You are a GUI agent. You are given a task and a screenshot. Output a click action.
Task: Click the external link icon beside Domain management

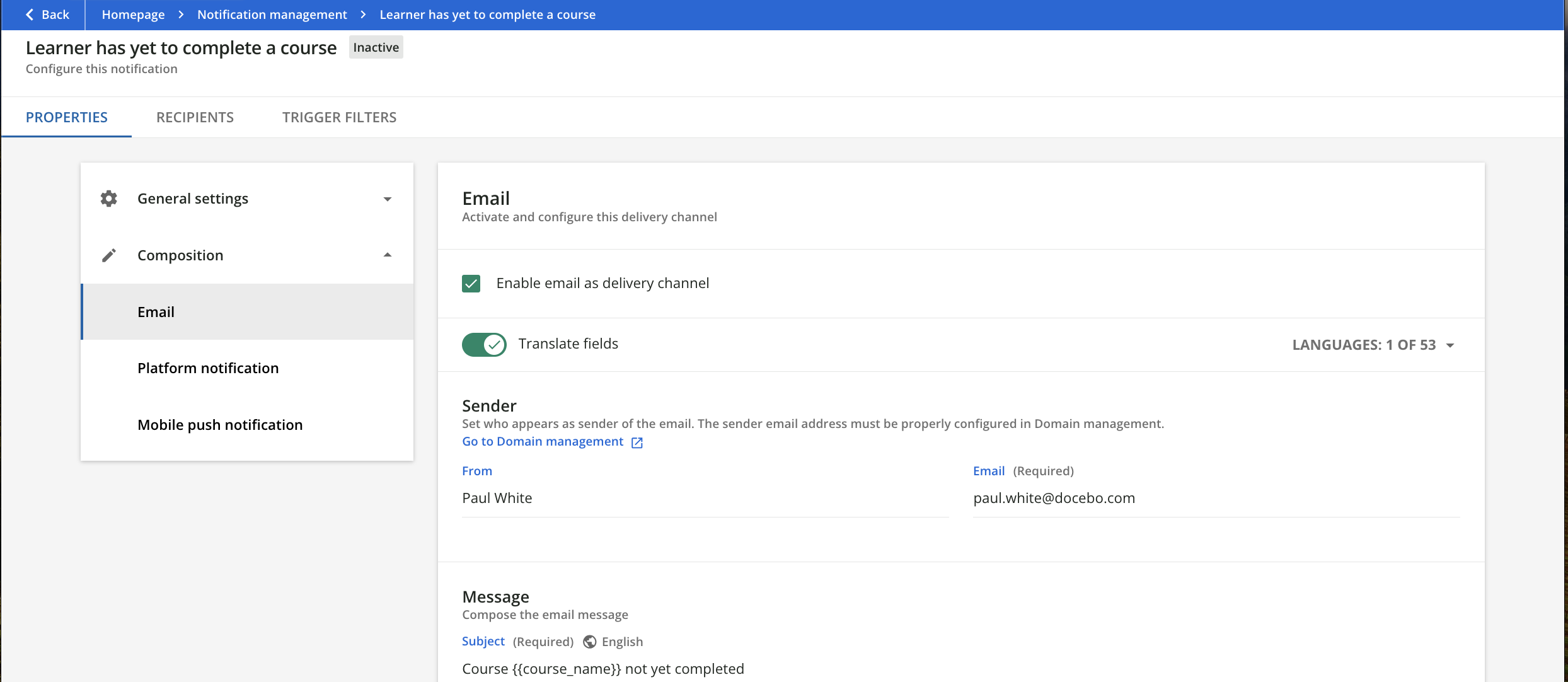point(637,442)
